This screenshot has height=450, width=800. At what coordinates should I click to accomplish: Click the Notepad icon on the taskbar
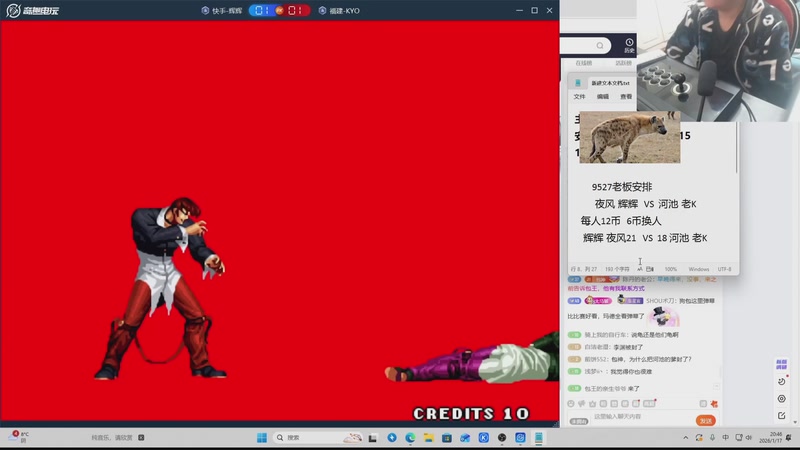pos(538,438)
